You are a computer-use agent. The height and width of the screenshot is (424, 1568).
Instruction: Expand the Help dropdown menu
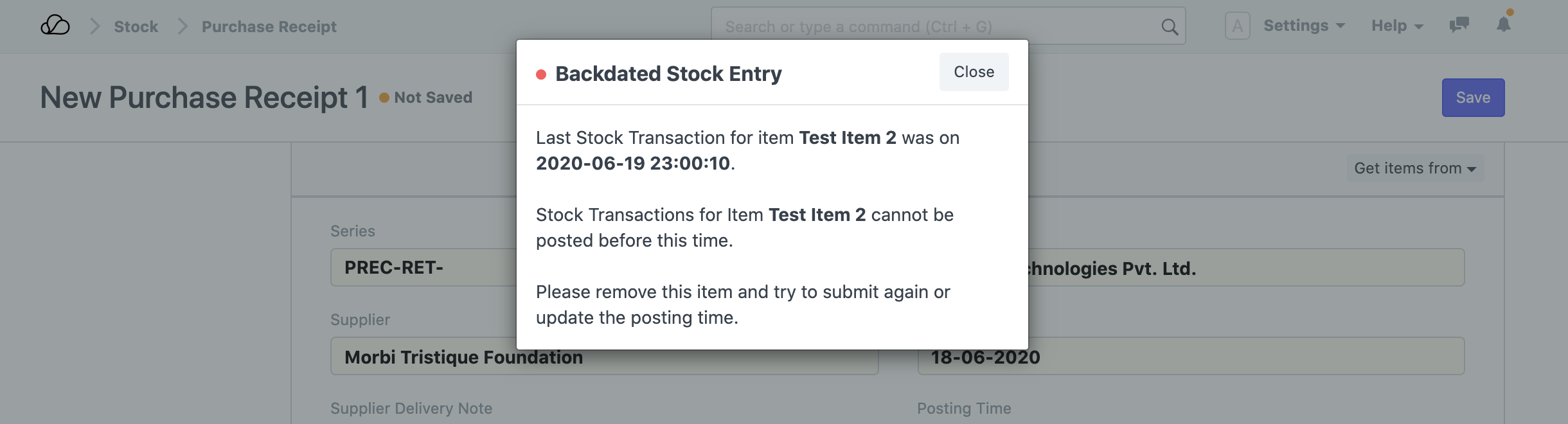[1397, 26]
